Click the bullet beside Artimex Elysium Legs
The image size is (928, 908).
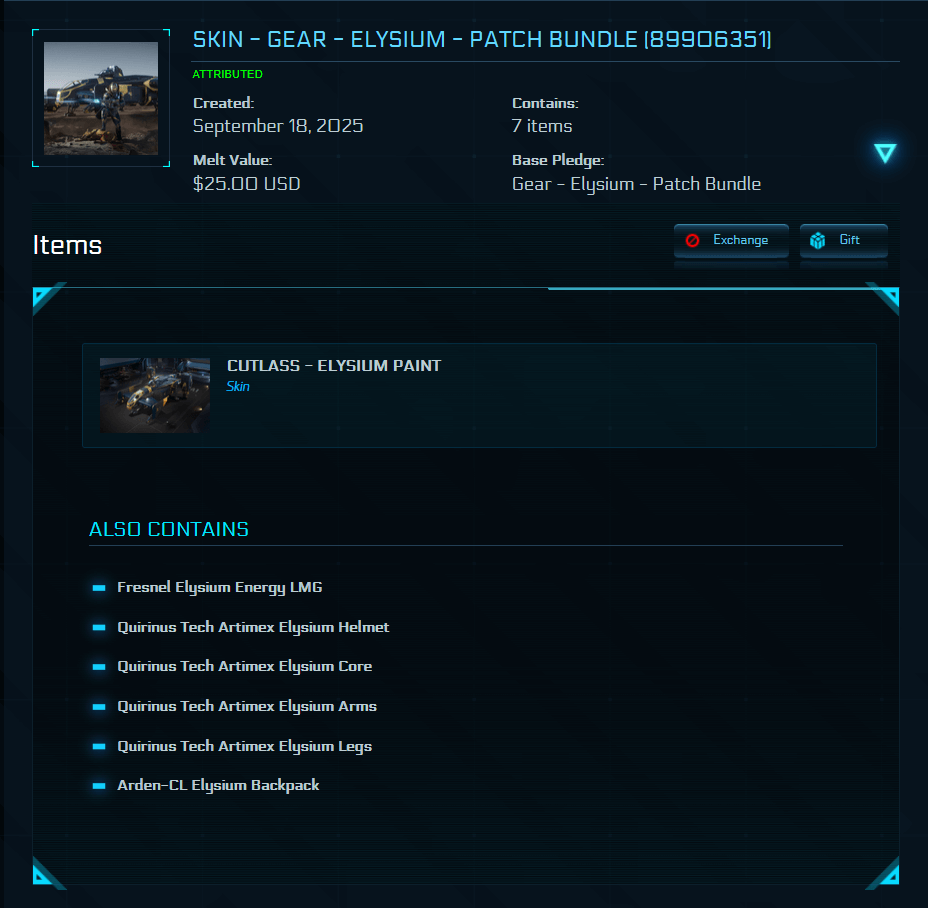pos(99,747)
